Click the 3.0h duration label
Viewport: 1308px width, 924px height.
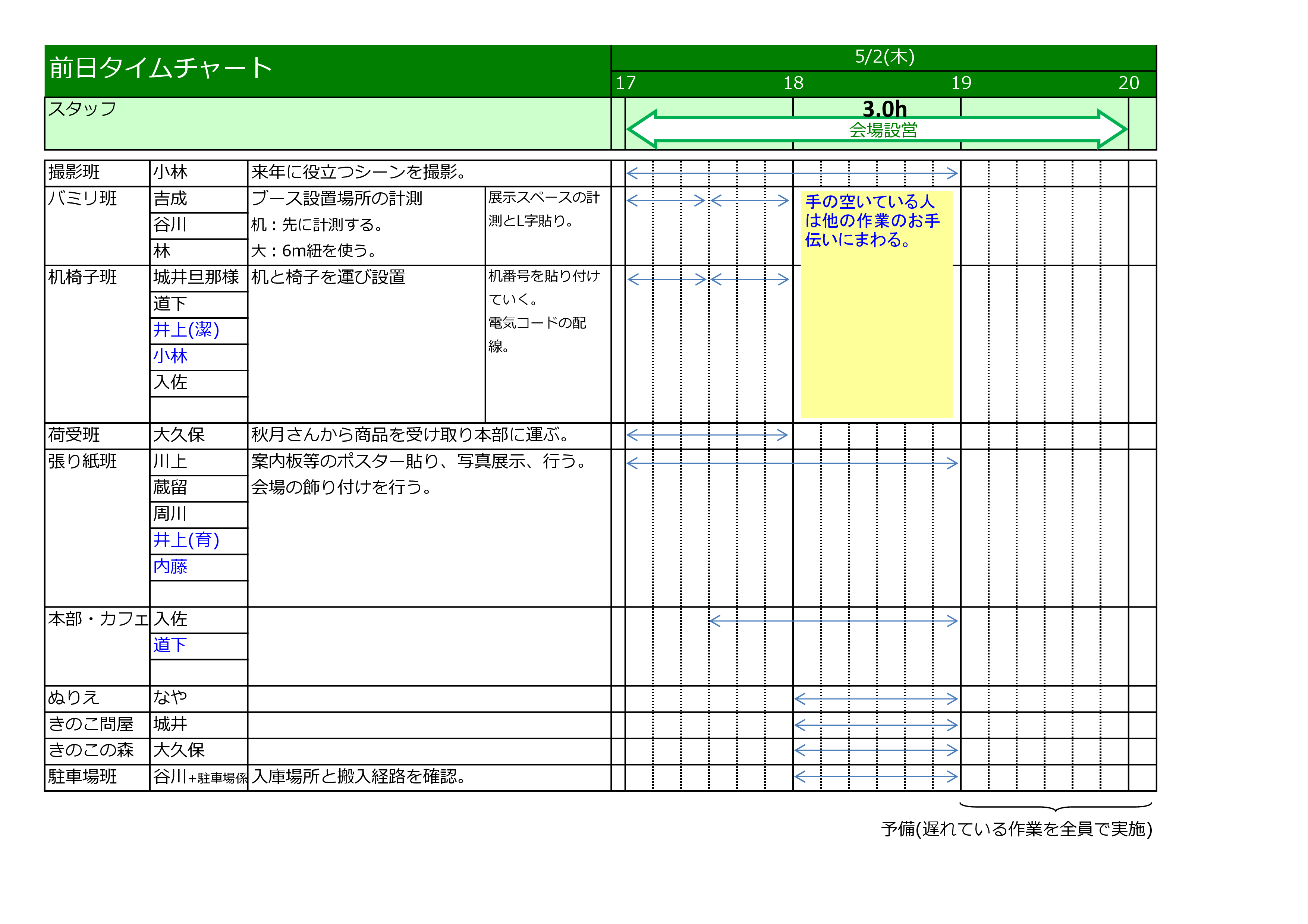884,108
